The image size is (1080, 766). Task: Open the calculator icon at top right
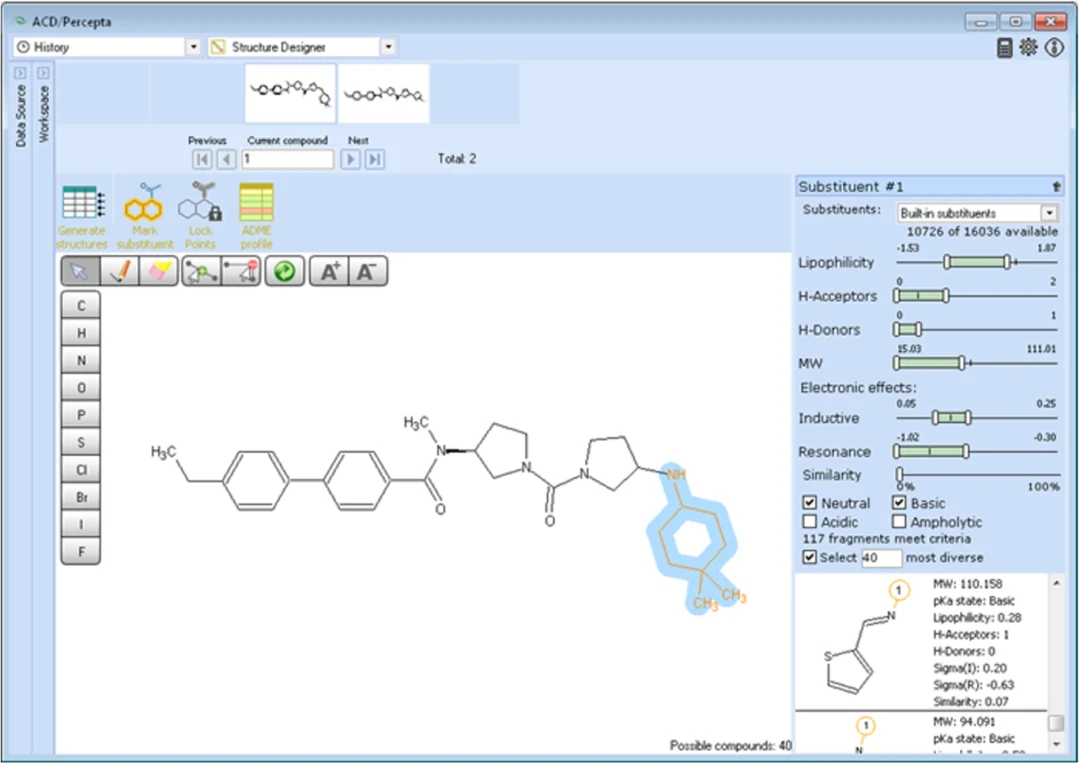(1004, 48)
